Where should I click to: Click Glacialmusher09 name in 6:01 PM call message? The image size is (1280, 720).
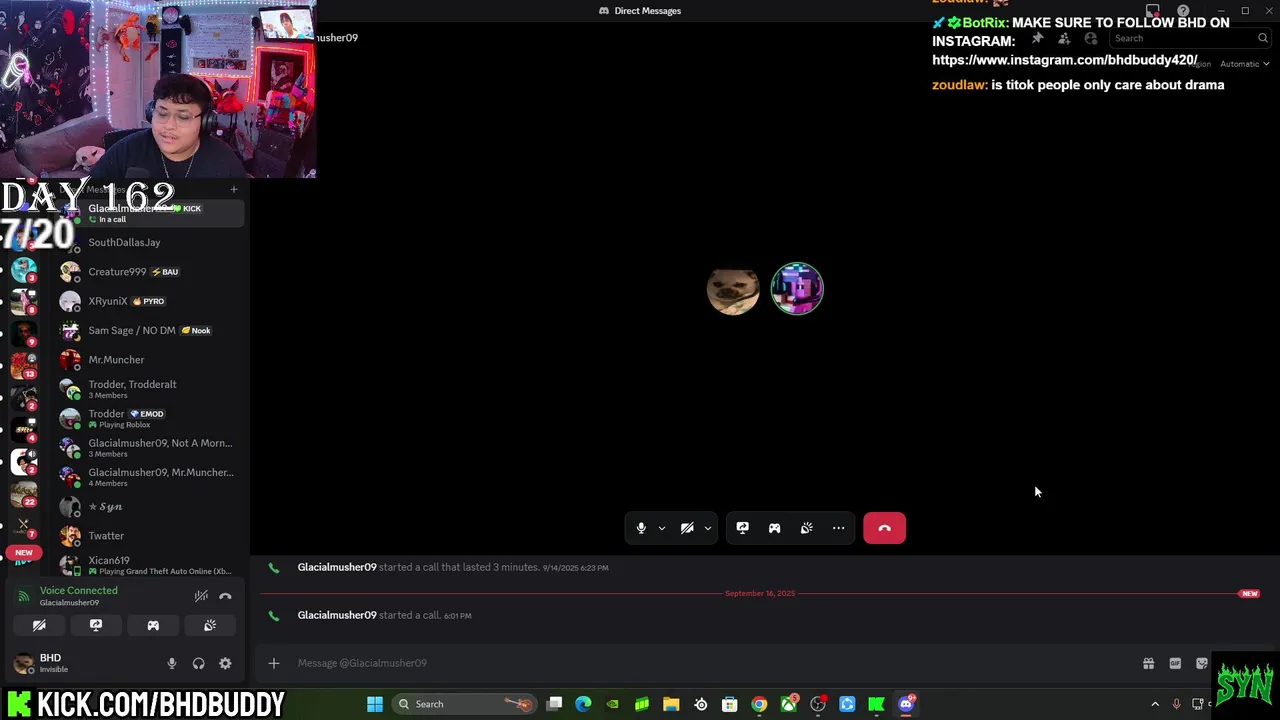[x=337, y=615]
